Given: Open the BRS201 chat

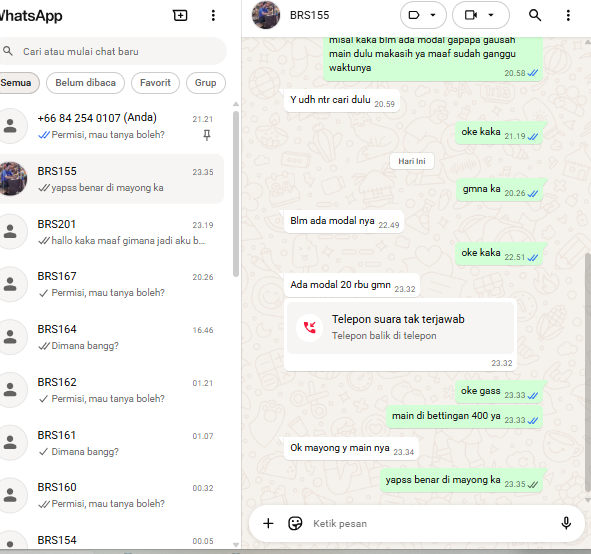Looking at the screenshot, I should [112, 232].
